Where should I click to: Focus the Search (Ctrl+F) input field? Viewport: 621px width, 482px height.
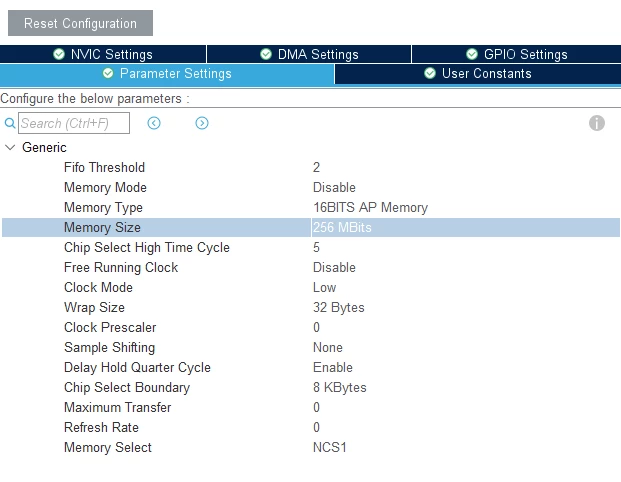74,123
